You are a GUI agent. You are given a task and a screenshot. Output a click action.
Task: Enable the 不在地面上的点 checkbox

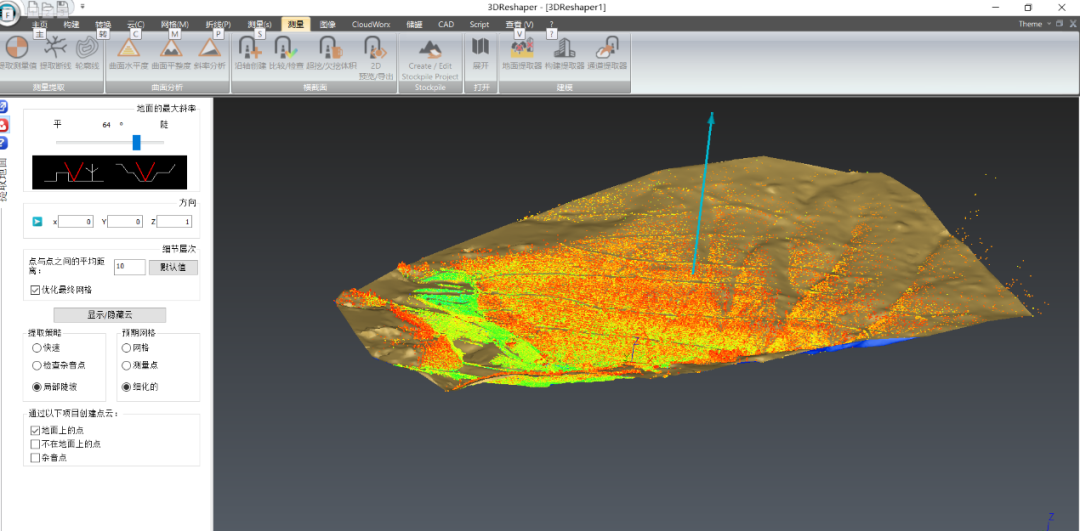pyautogui.click(x=35, y=444)
